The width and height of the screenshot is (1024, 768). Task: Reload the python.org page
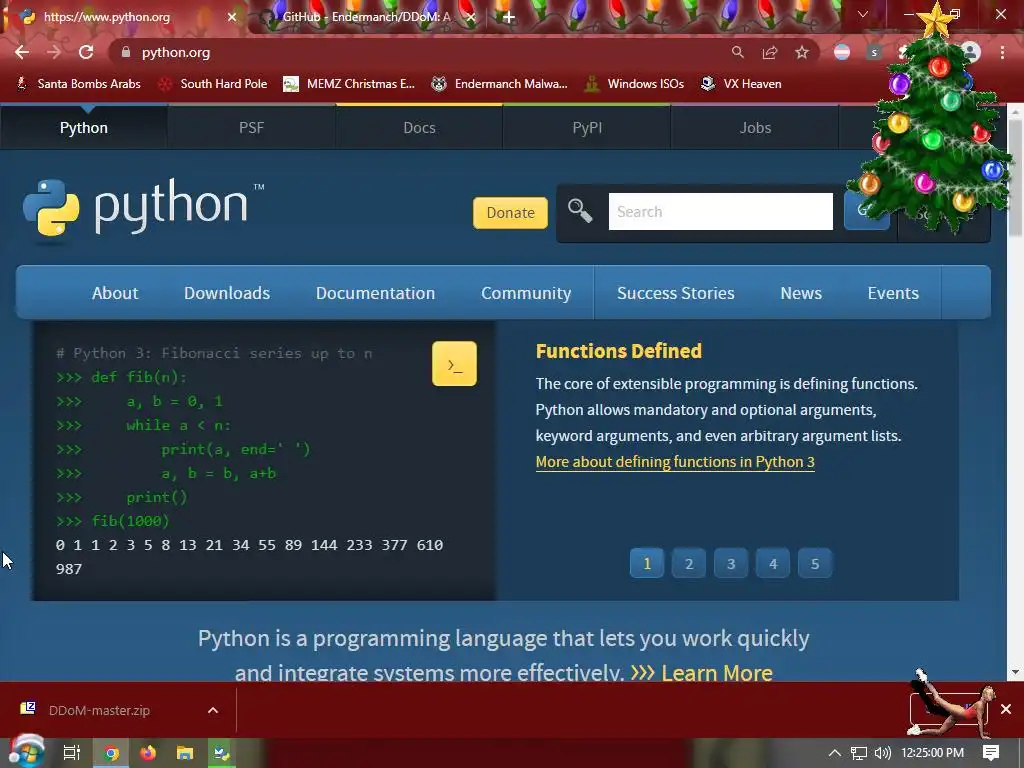click(86, 52)
